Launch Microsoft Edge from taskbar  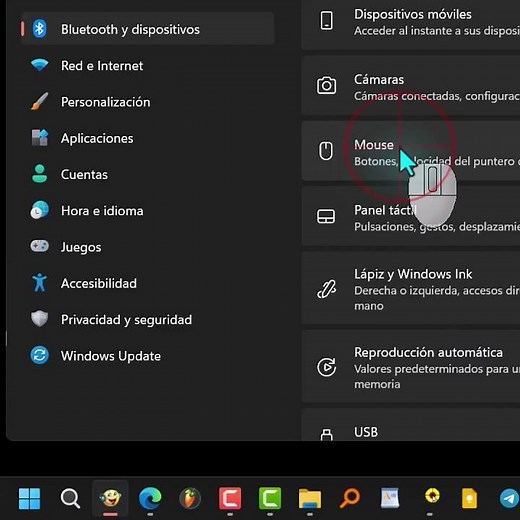(150, 498)
